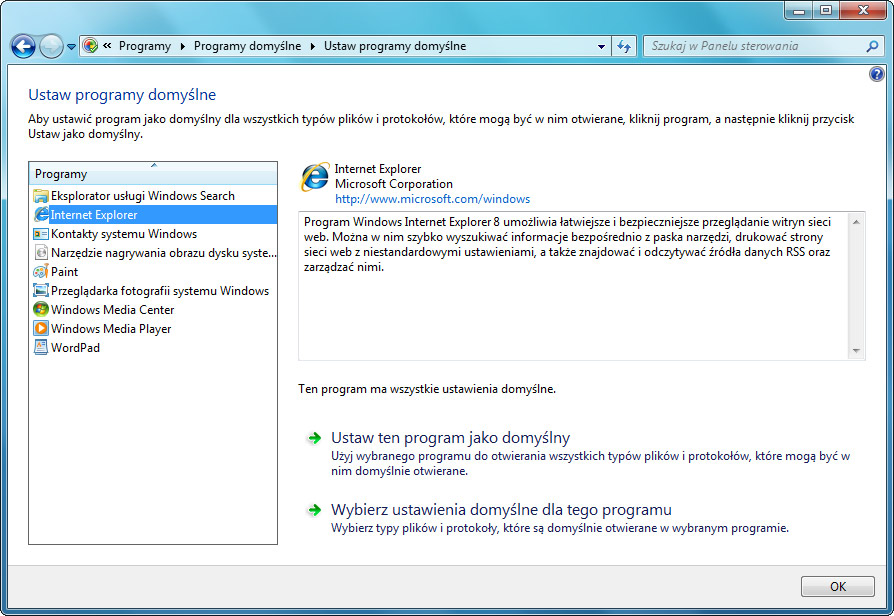Click the large Internet Explorer logo

pyautogui.click(x=315, y=177)
